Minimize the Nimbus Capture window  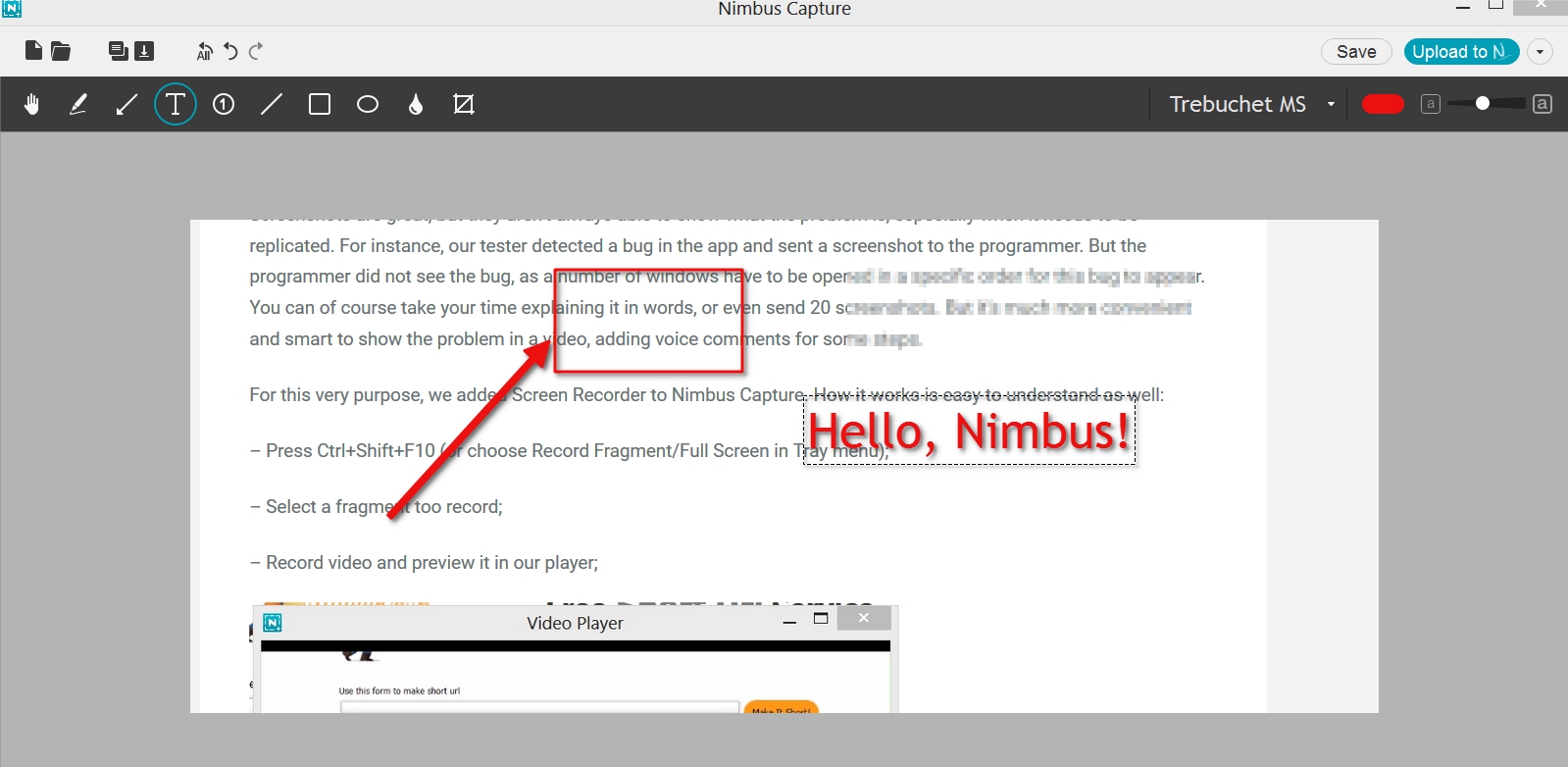[x=1463, y=8]
